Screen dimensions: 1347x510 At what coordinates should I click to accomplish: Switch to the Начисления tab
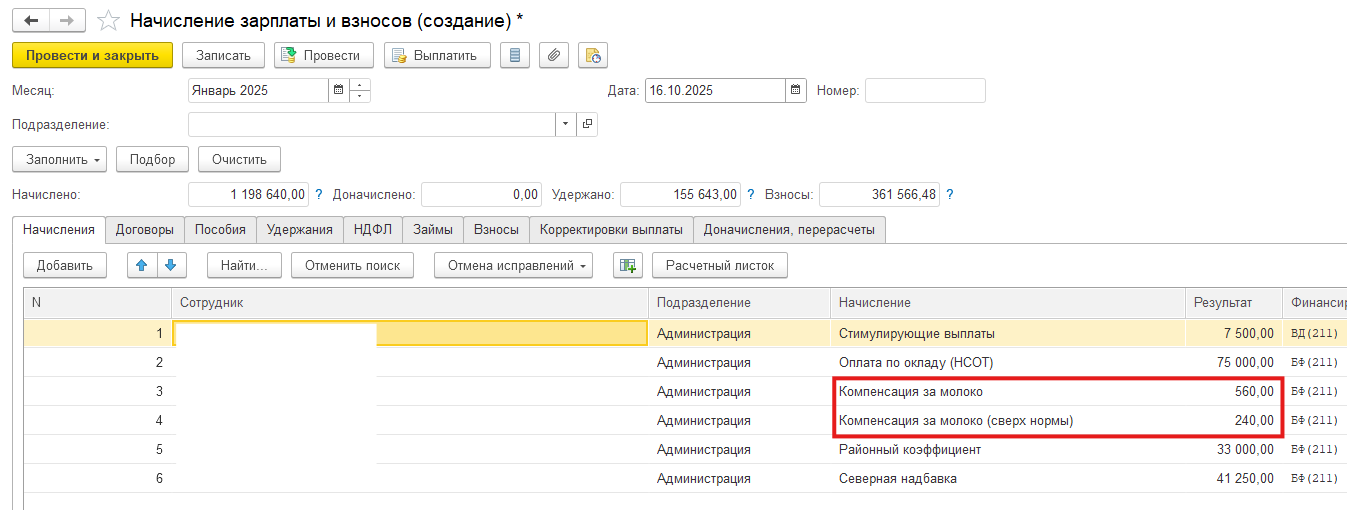[x=58, y=229]
